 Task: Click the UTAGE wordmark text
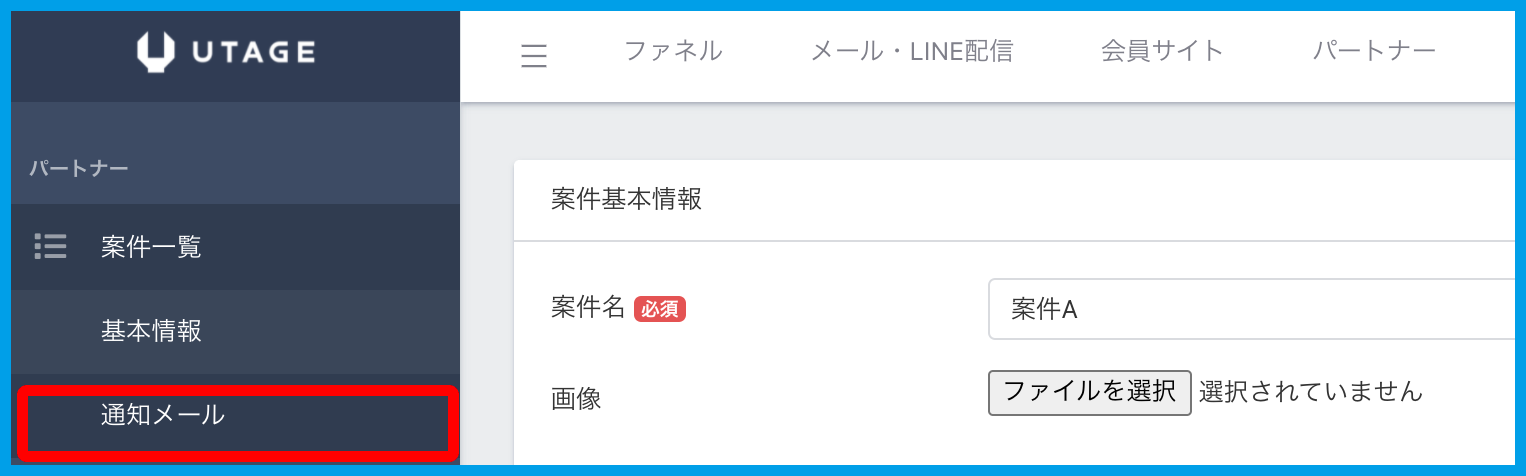click(253, 52)
